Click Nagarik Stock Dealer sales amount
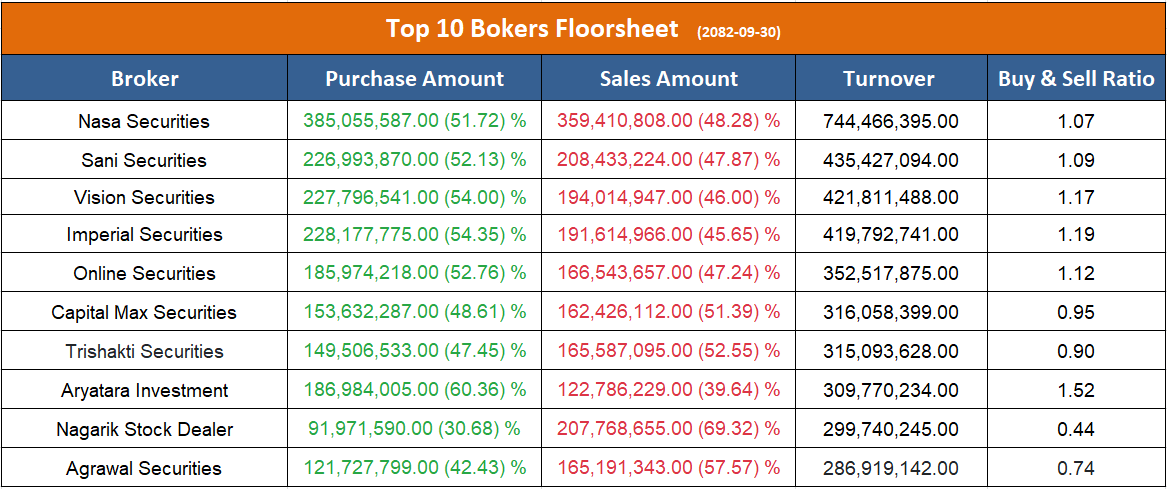1167x489 pixels. click(x=668, y=429)
